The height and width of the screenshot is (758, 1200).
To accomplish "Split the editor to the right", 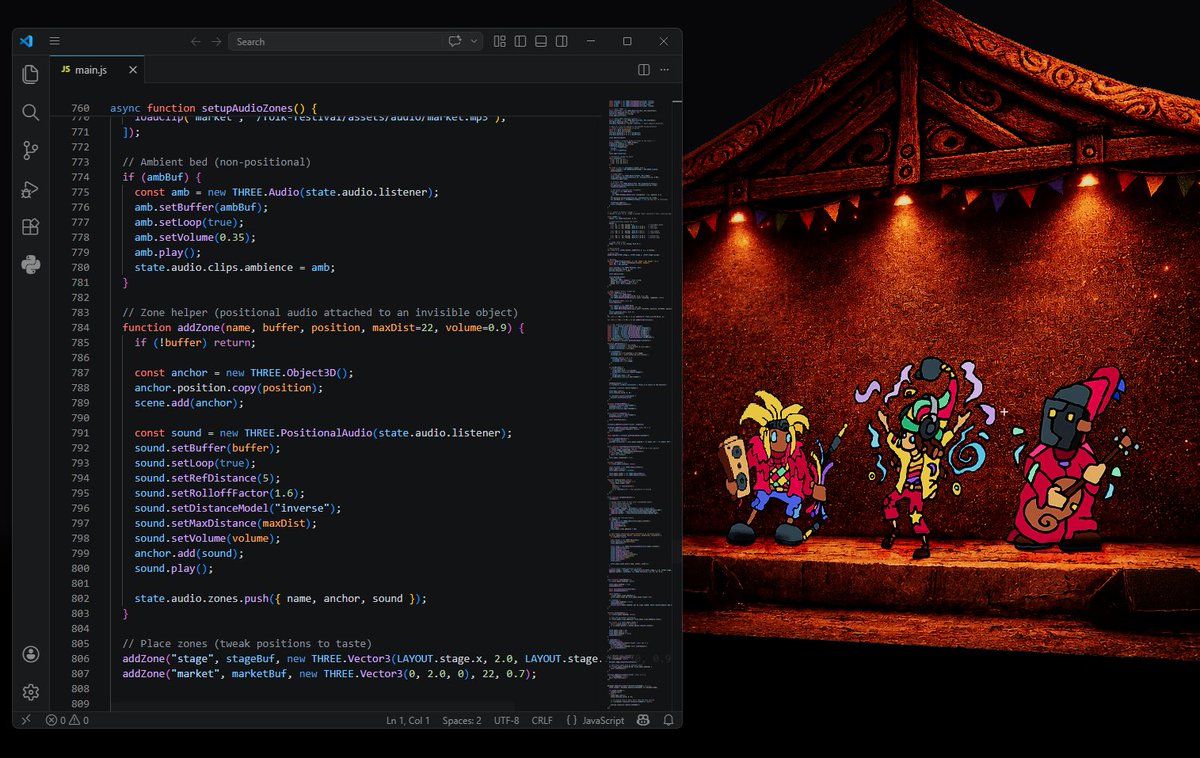I will [x=644, y=70].
